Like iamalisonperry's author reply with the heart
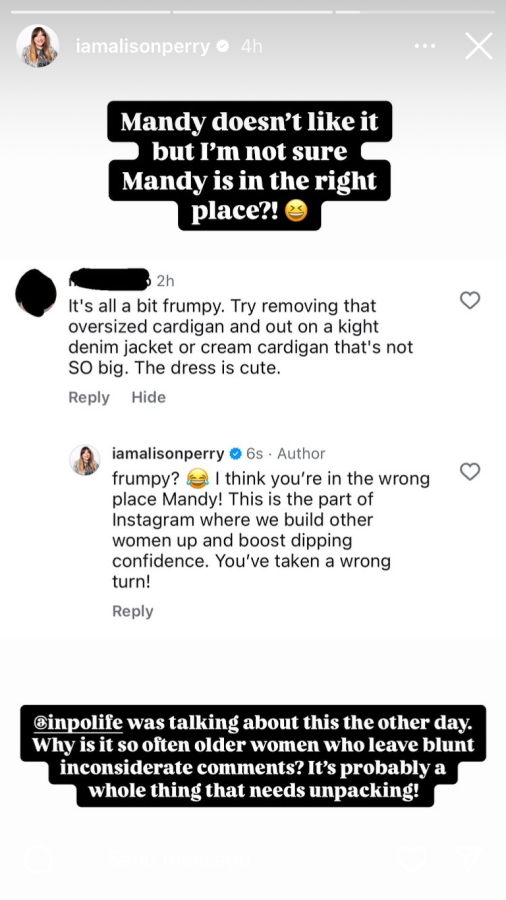Viewport: 506px width, 900px height. [x=470, y=471]
